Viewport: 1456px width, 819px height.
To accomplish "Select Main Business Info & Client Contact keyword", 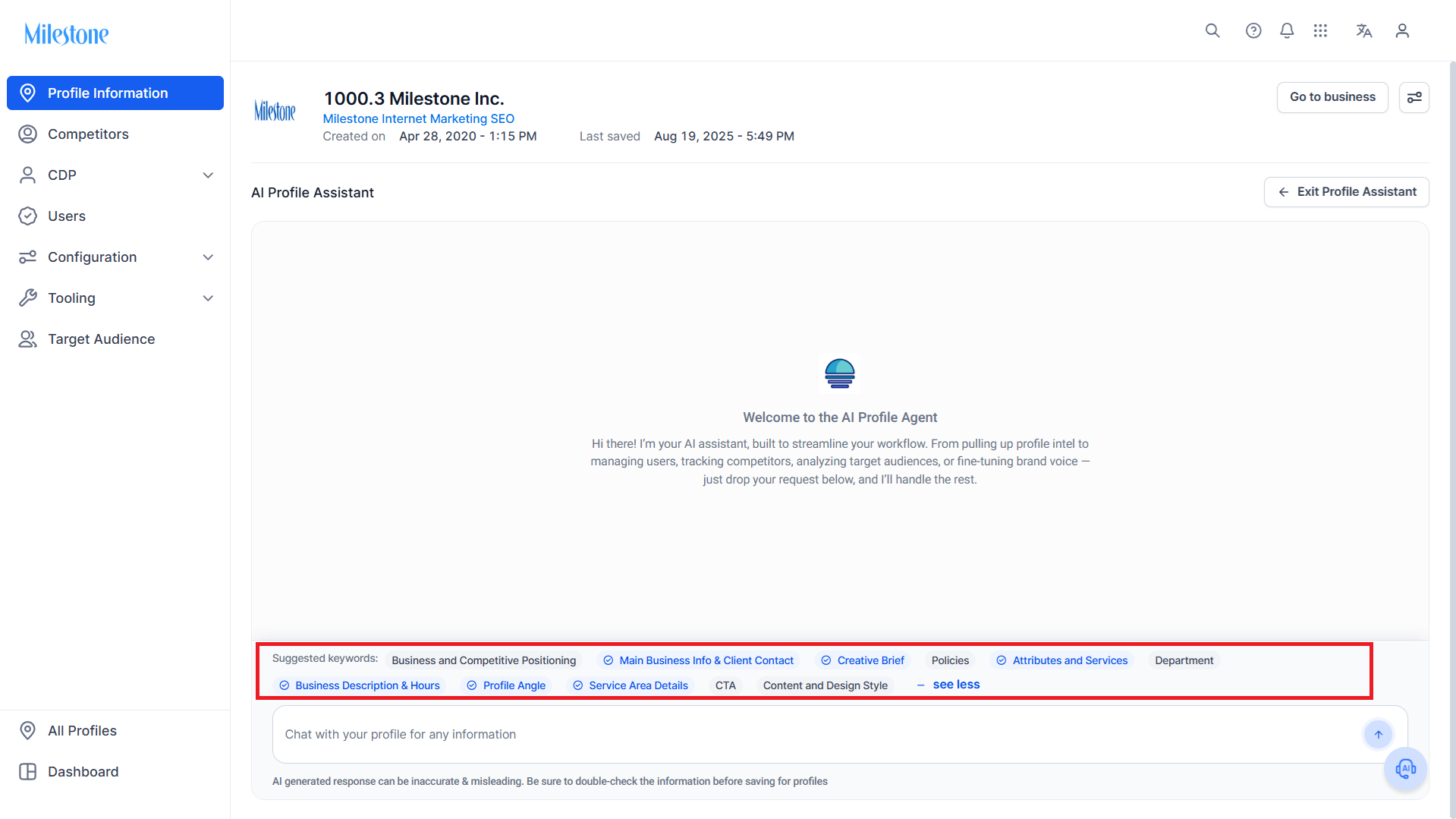I will (699, 660).
